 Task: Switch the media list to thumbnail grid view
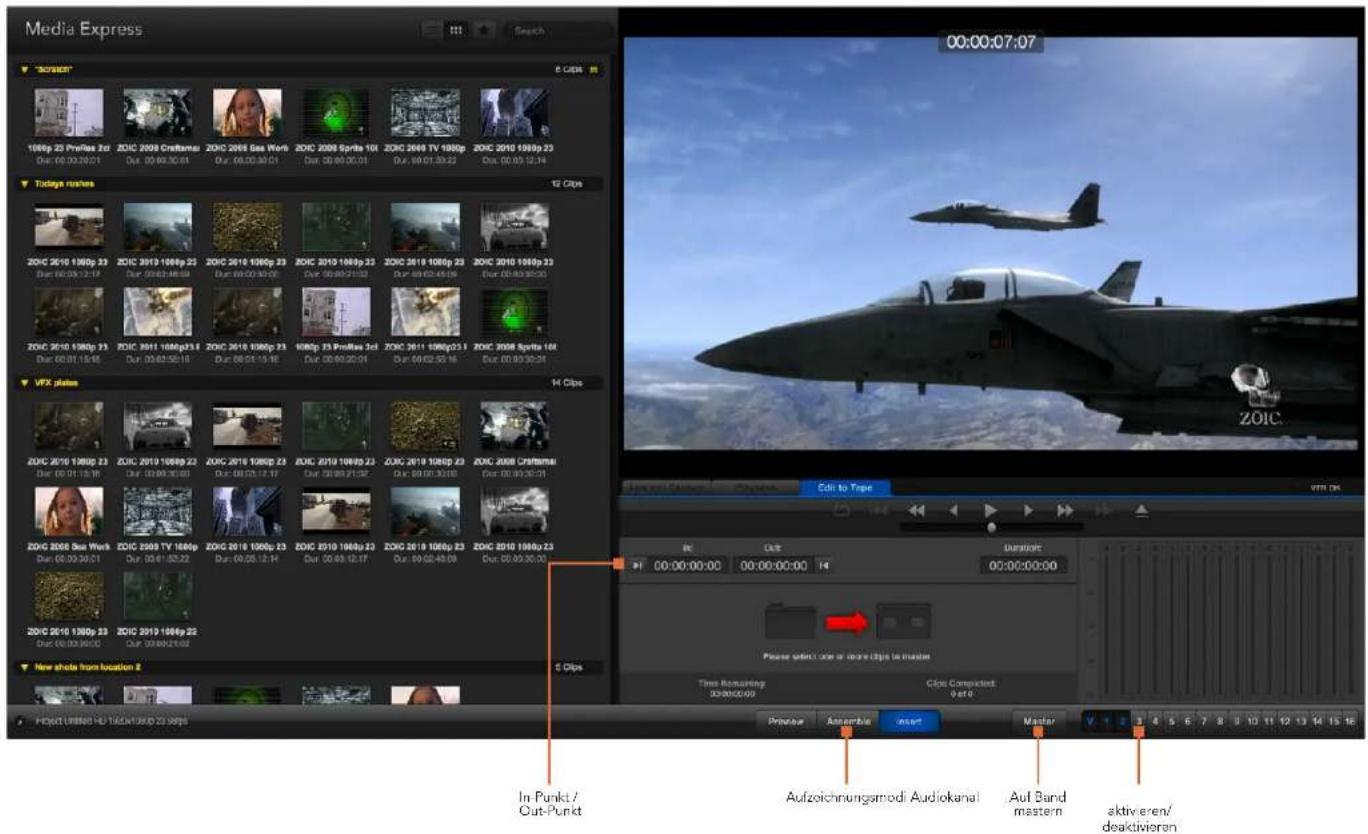pos(457,30)
